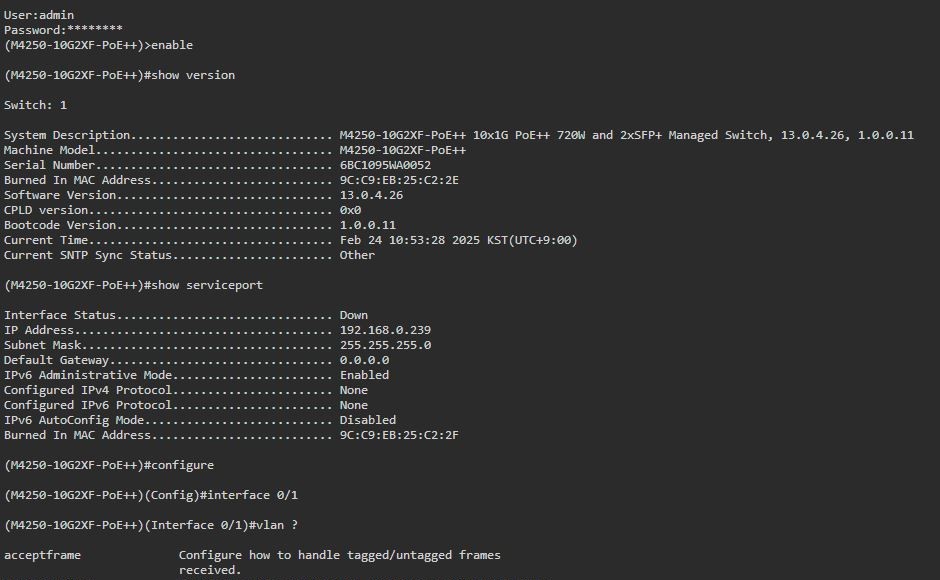The height and width of the screenshot is (580, 940).
Task: Click the 'acceptframe' option text
Action: [42, 555]
